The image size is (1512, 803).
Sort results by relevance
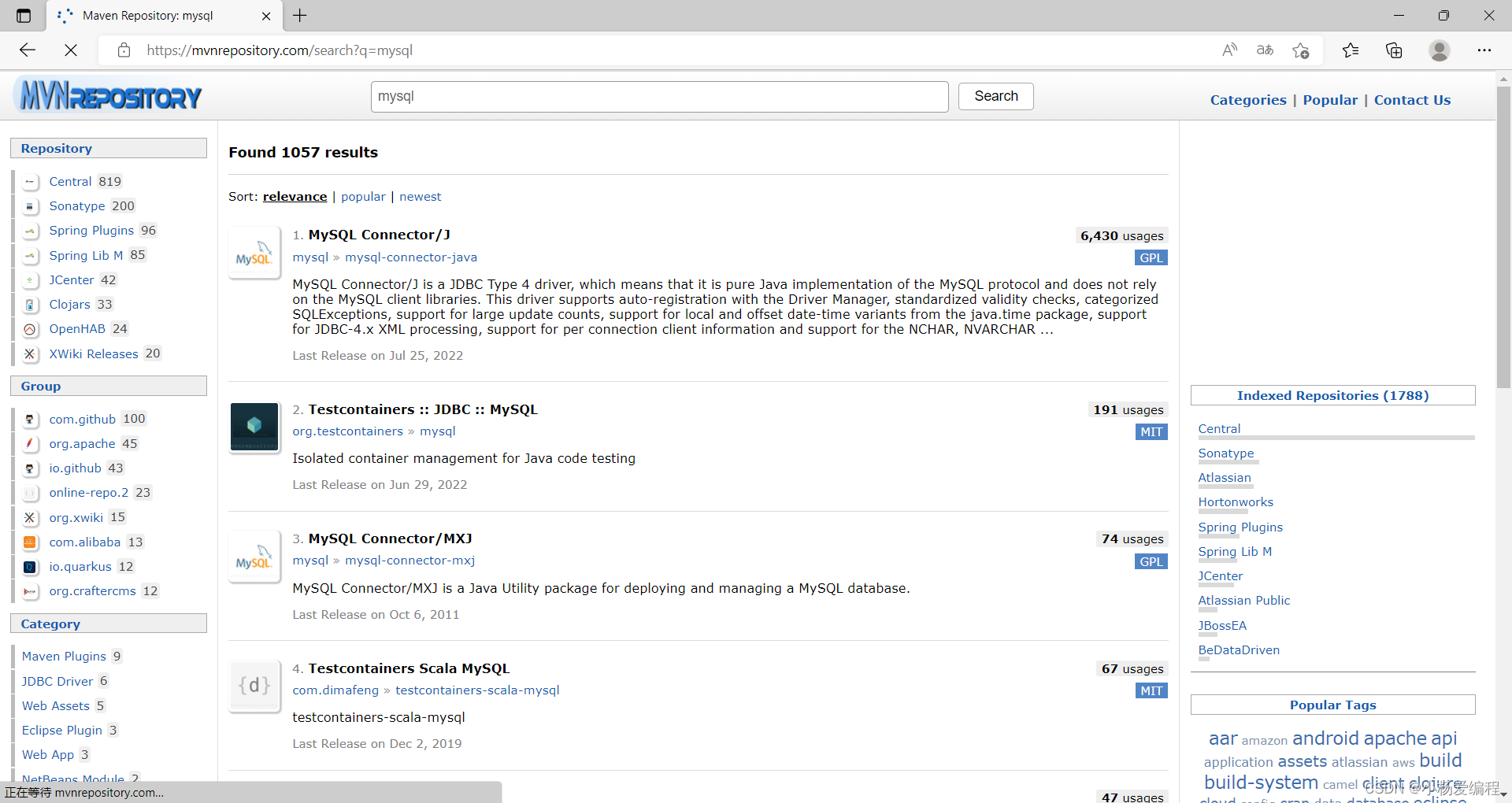click(x=295, y=197)
